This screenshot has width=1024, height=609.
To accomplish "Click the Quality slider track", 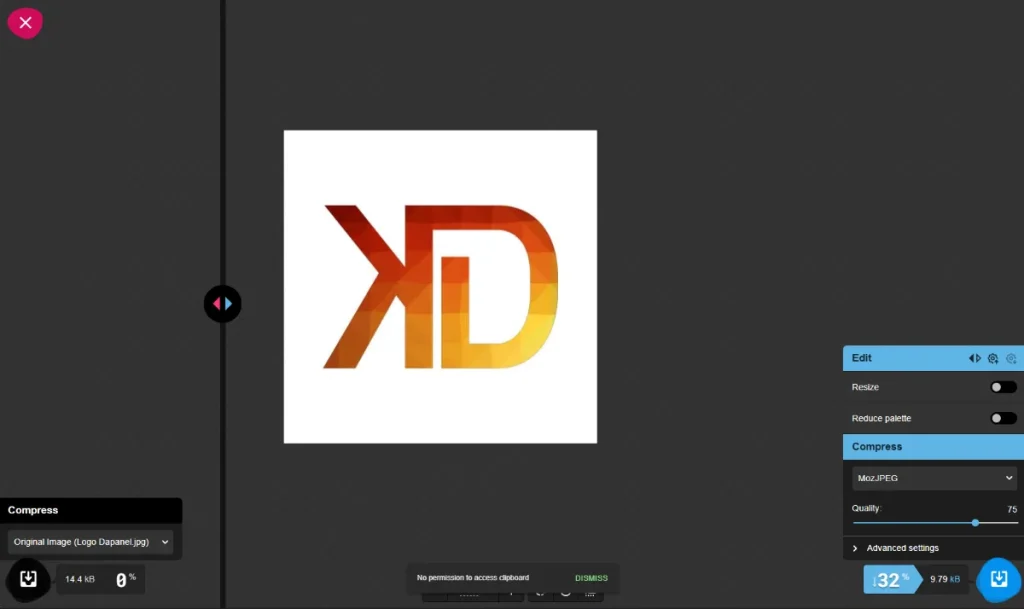I will tap(935, 523).
